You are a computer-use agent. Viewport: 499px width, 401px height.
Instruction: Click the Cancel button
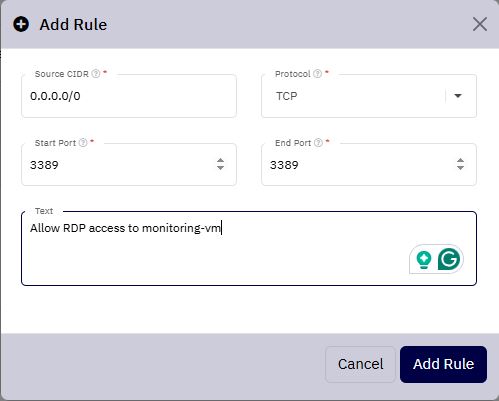[360, 364]
